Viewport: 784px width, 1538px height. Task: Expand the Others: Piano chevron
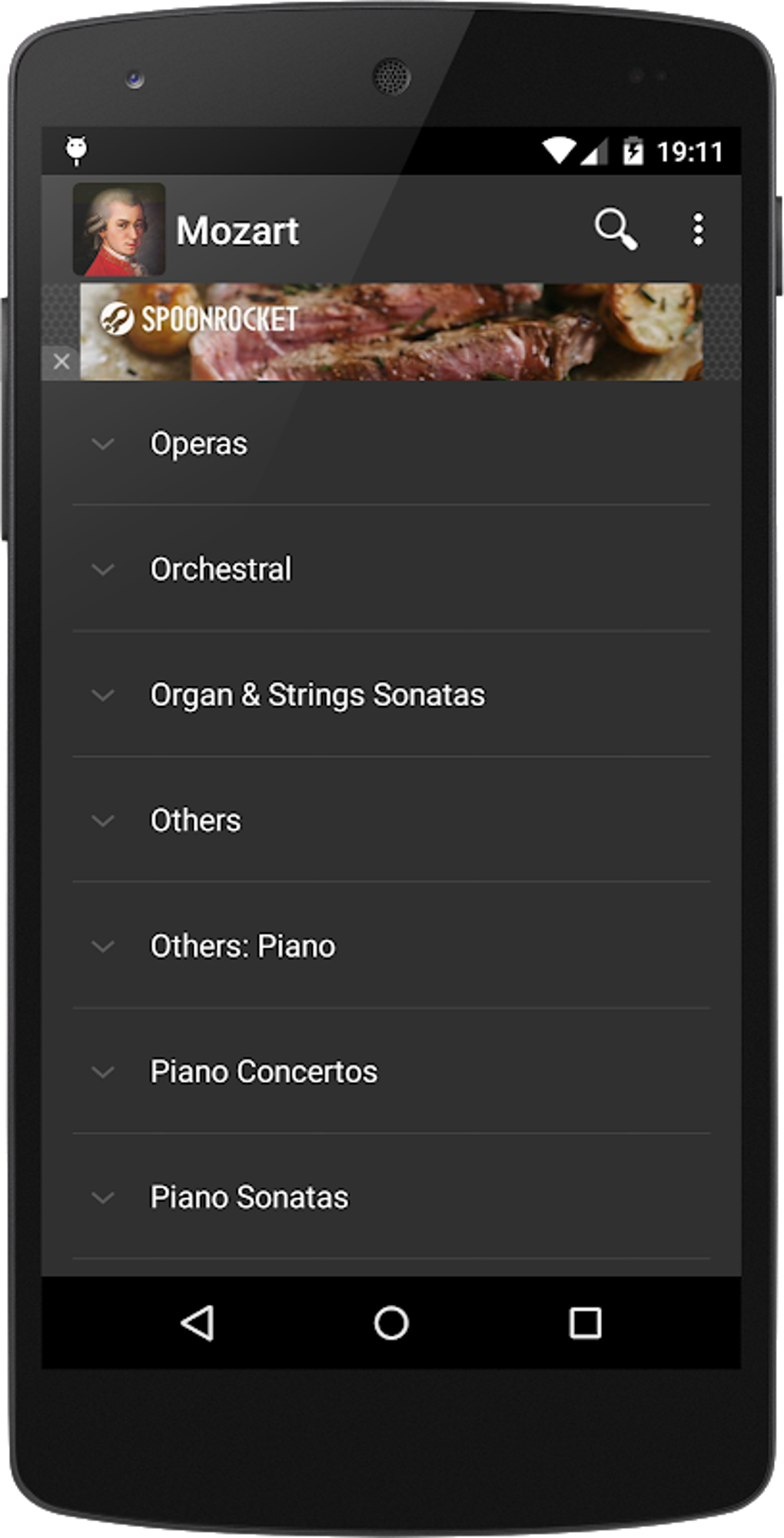[x=103, y=946]
